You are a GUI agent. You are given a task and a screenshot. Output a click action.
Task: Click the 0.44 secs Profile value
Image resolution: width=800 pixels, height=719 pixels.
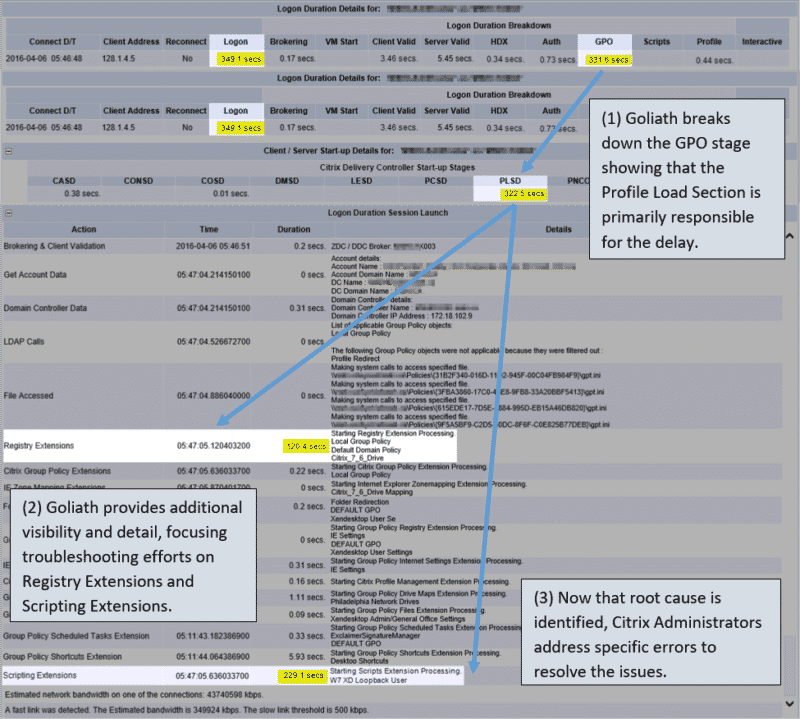tap(714, 60)
